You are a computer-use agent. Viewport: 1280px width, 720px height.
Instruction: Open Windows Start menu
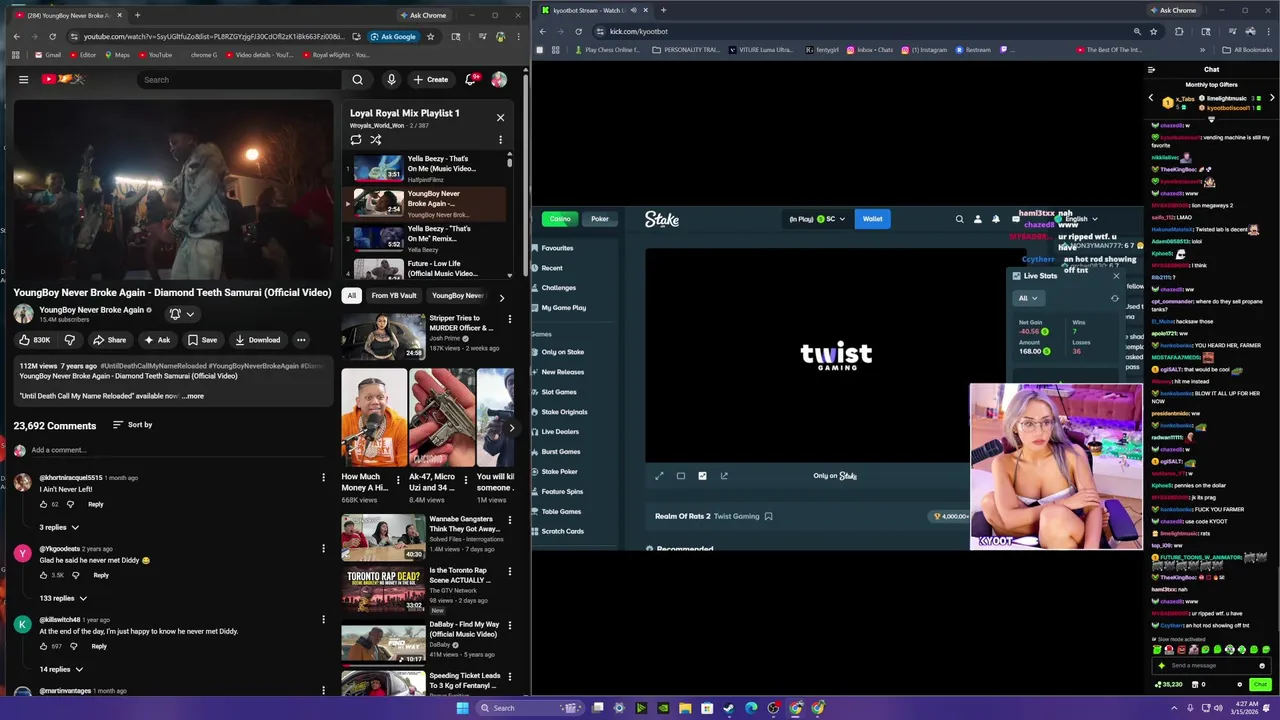462,708
